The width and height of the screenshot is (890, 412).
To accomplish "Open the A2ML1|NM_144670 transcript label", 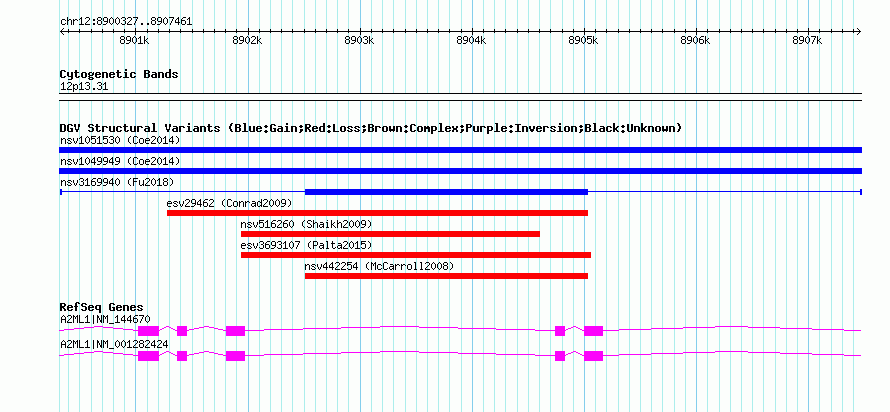I will tap(105, 319).
